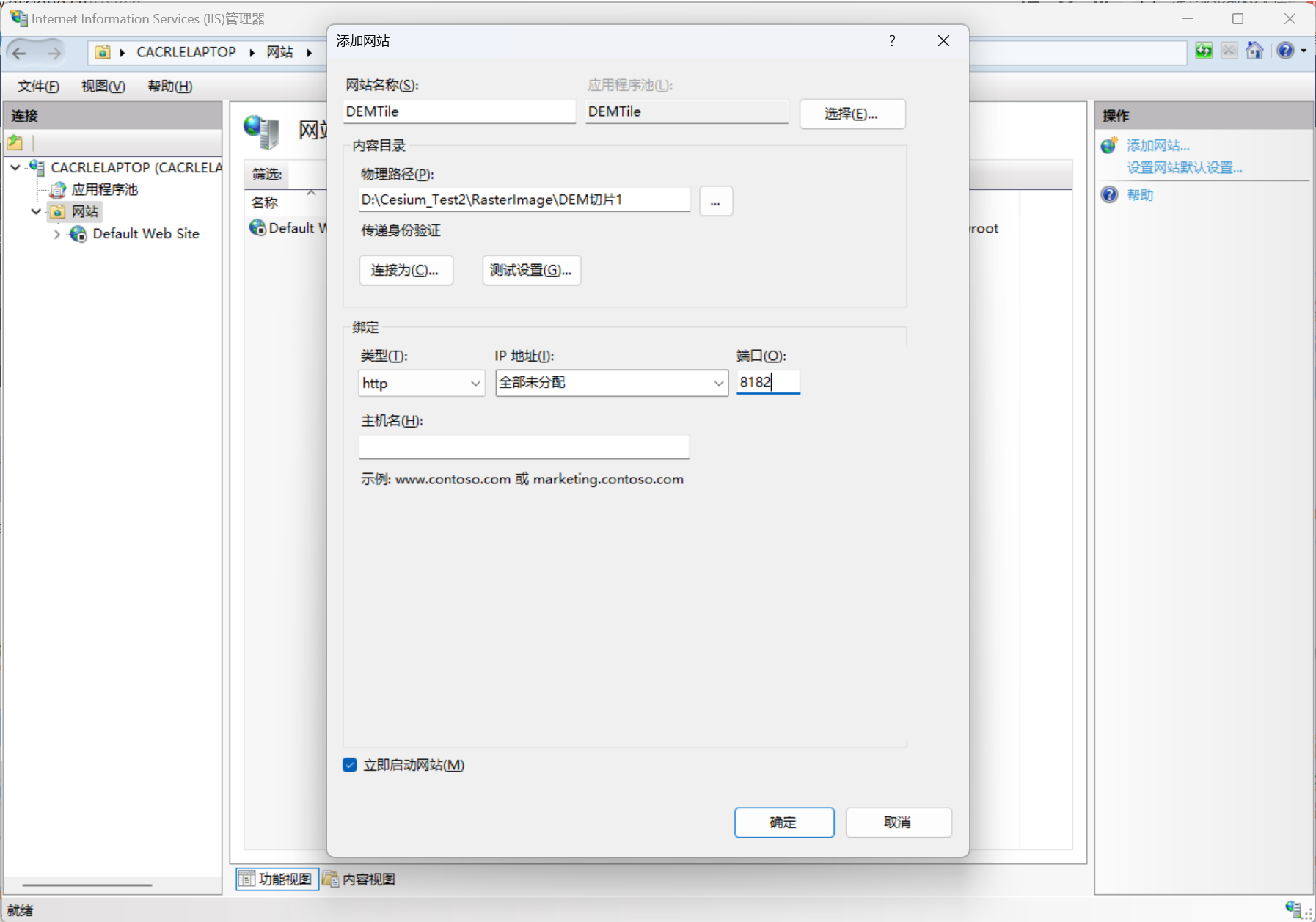Viewport: 1316px width, 922px height.
Task: Expand the arrow after 网站 in address bar
Action: 310,52
